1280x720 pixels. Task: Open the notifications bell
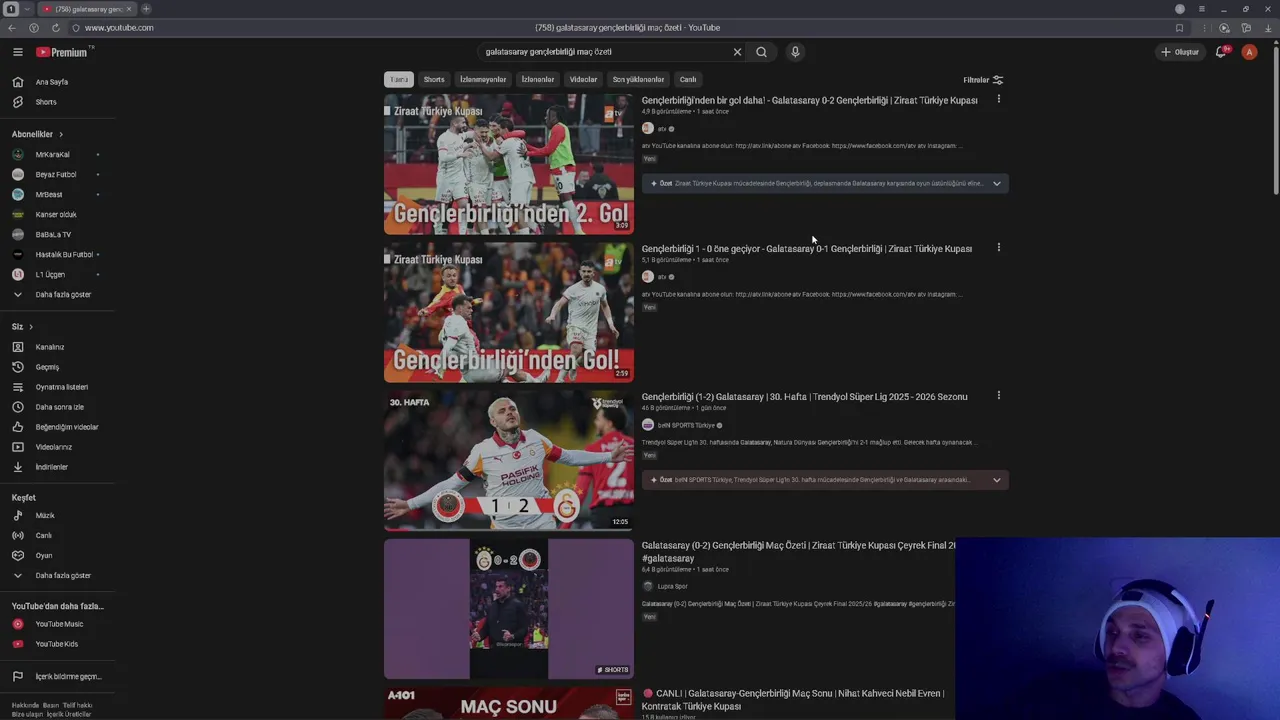pos(1221,52)
